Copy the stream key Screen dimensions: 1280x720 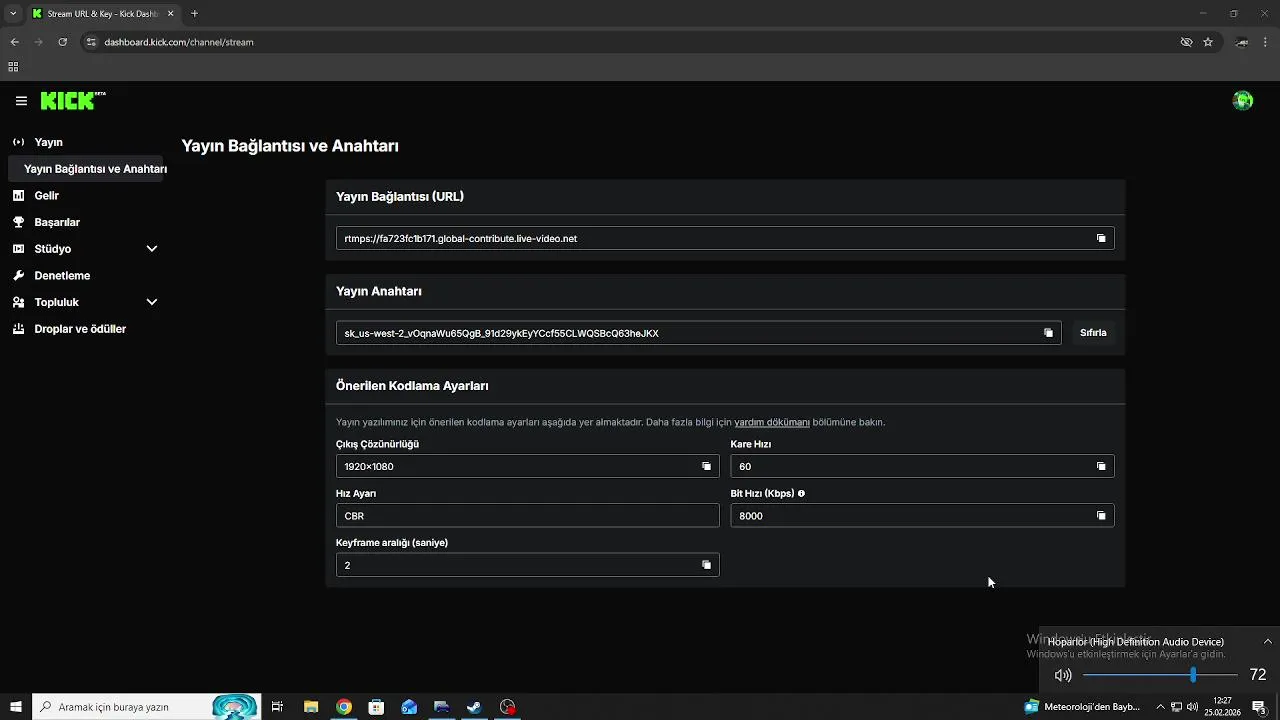1048,333
